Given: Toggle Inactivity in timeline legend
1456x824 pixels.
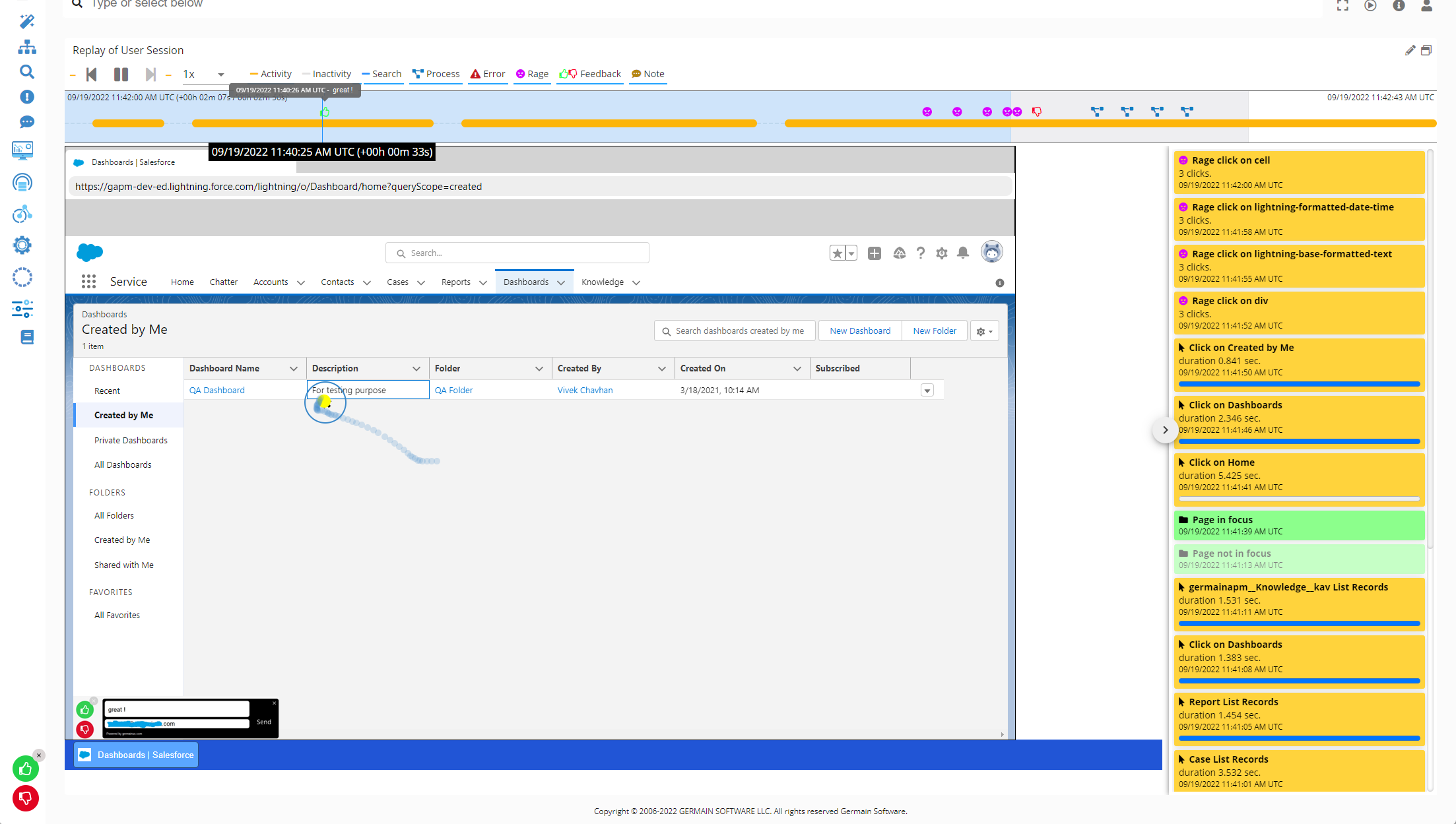Looking at the screenshot, I should 327,74.
